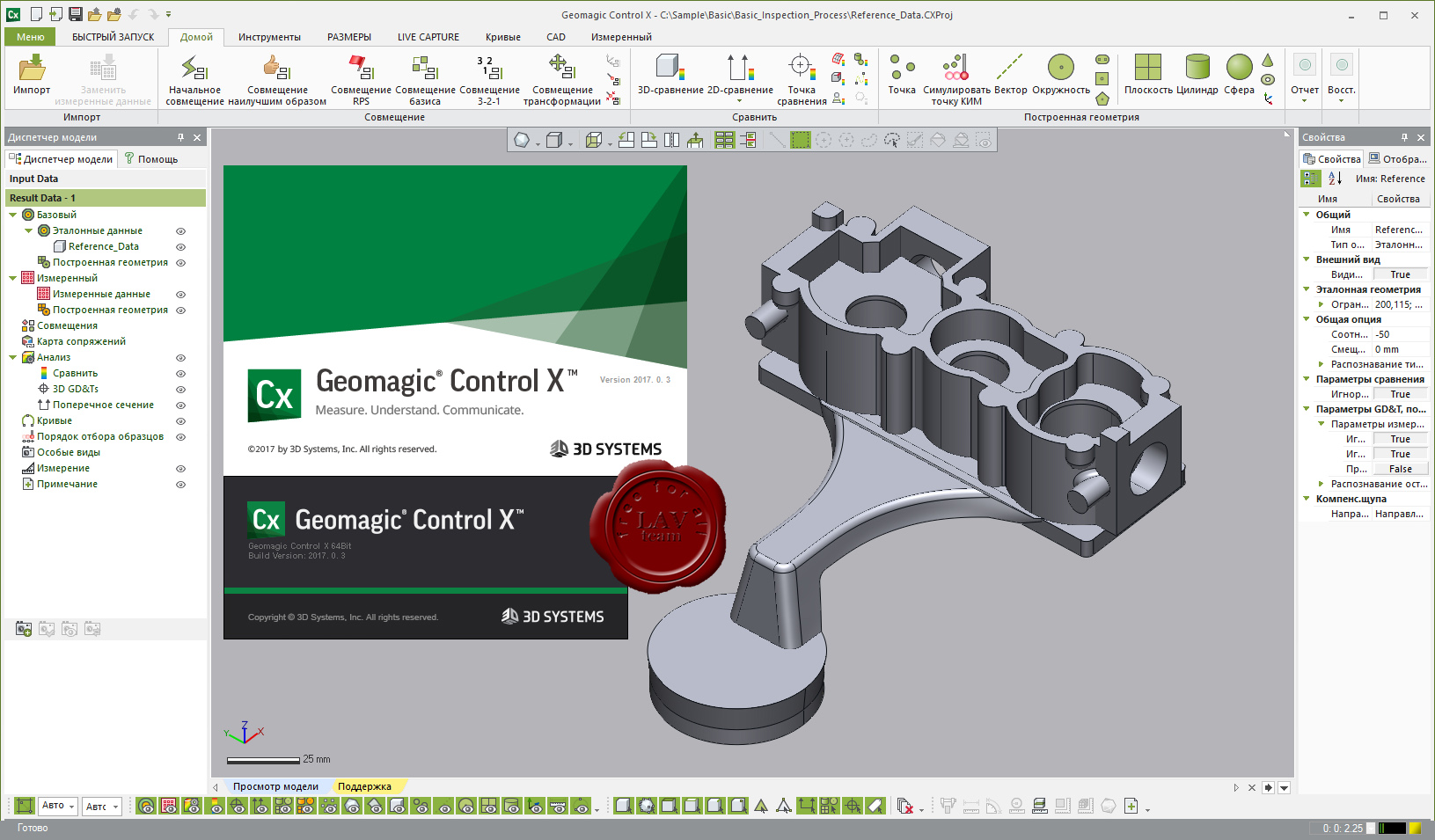Create constructed Точка geometry
The width and height of the screenshot is (1435, 840).
(x=902, y=74)
